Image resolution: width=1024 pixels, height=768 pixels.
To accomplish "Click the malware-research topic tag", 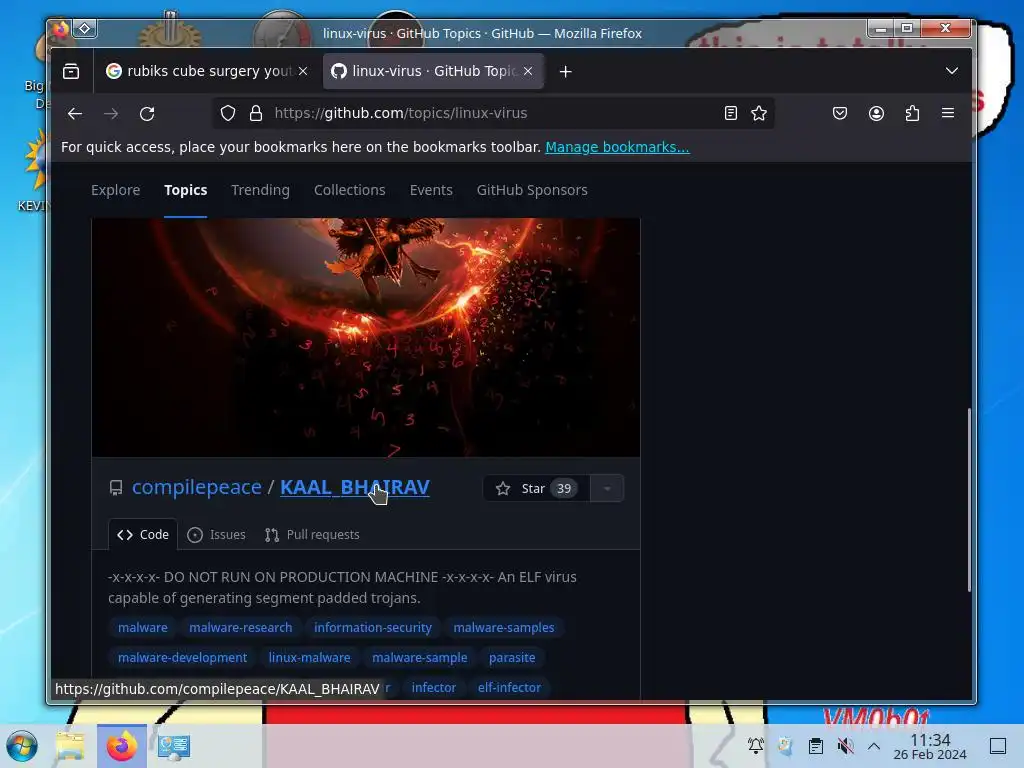I will (x=240, y=628).
